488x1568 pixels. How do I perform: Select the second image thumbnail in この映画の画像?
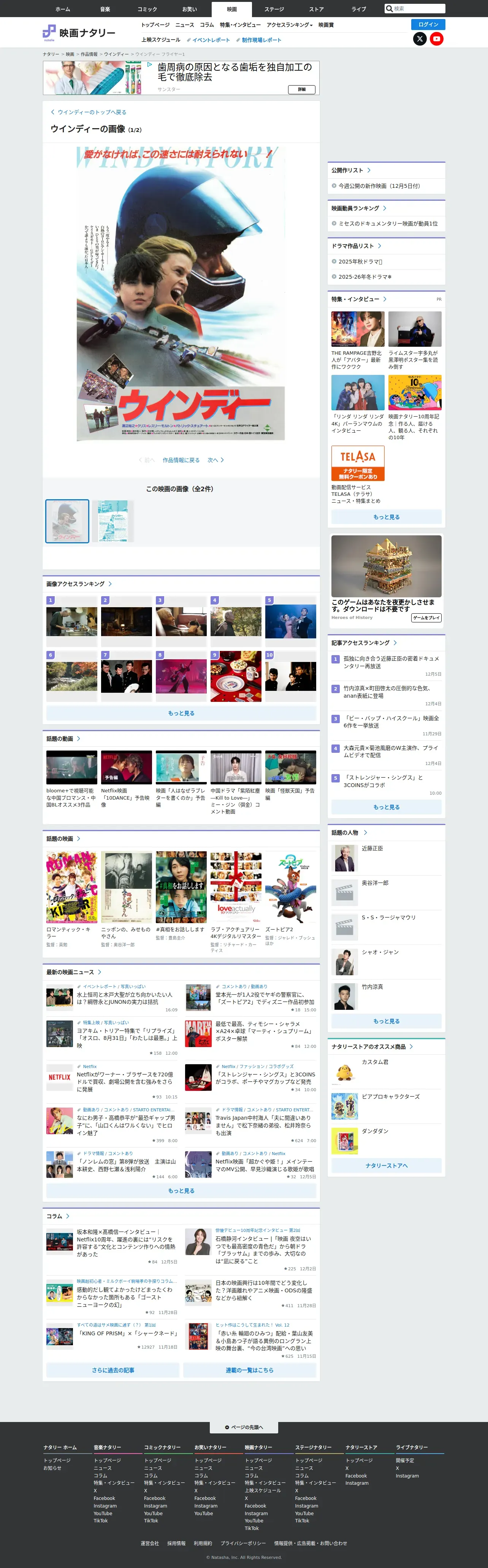click(113, 521)
